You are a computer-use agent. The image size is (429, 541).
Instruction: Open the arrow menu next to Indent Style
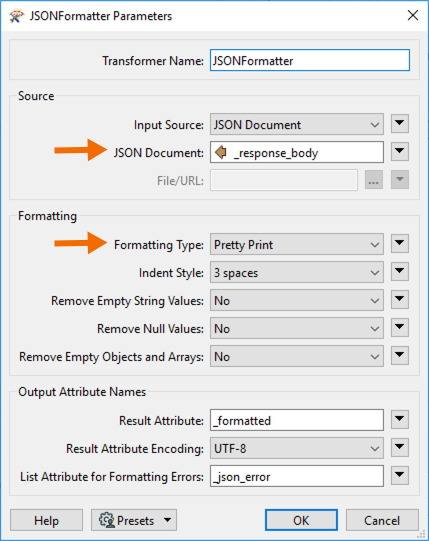(400, 272)
